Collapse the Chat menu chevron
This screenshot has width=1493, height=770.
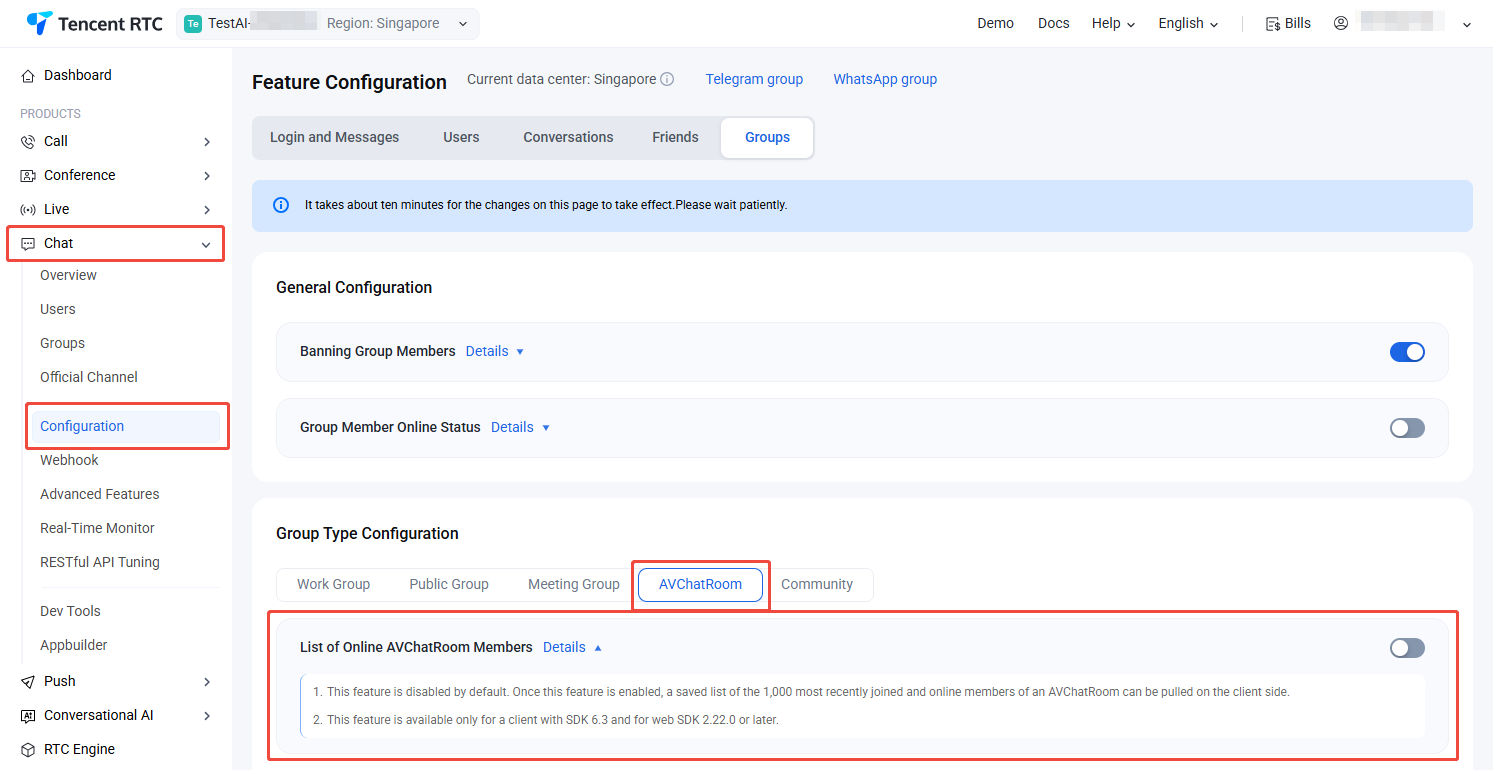coord(206,245)
